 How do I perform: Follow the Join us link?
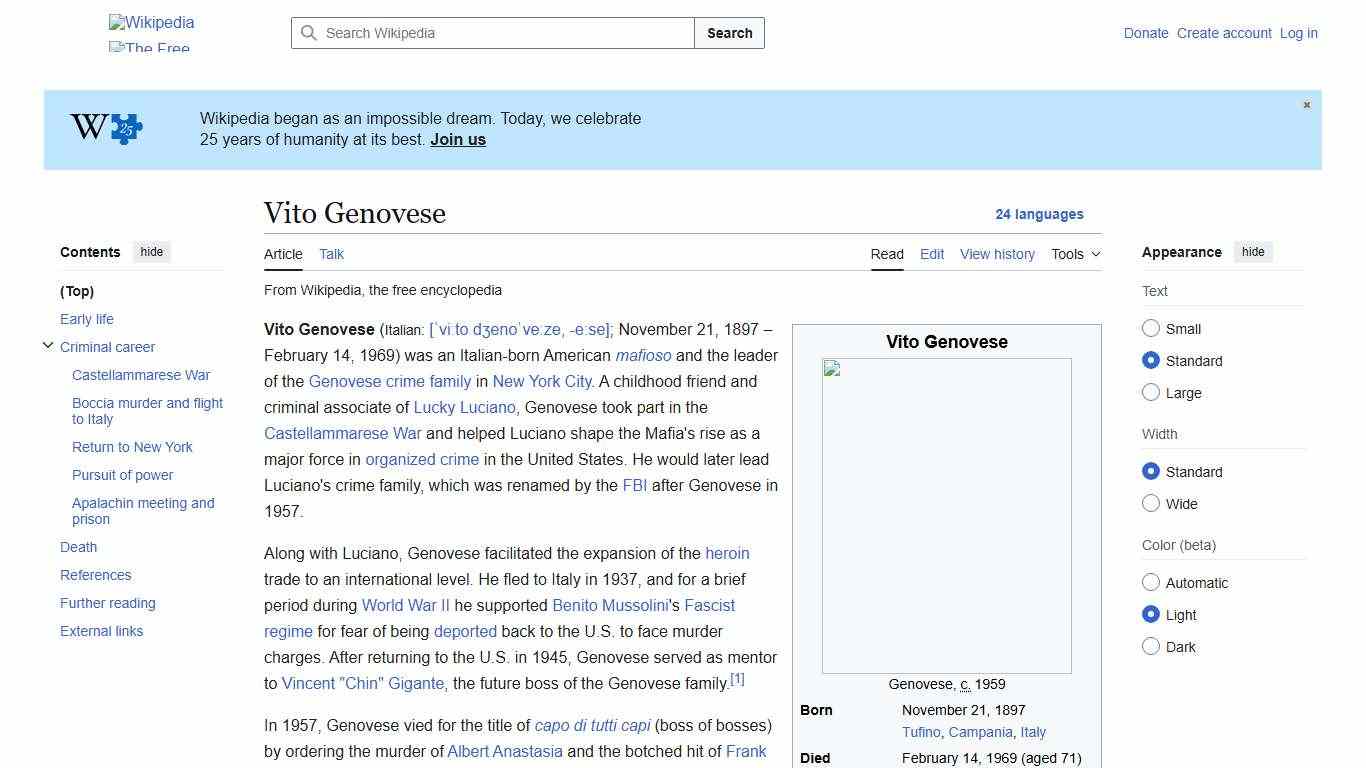457,139
